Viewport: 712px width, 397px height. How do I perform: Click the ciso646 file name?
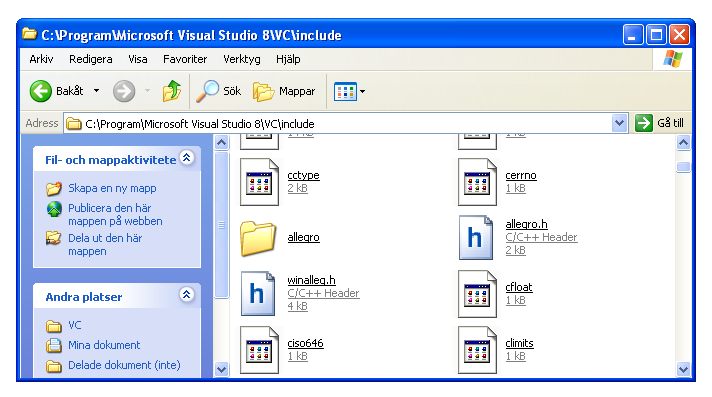click(305, 343)
